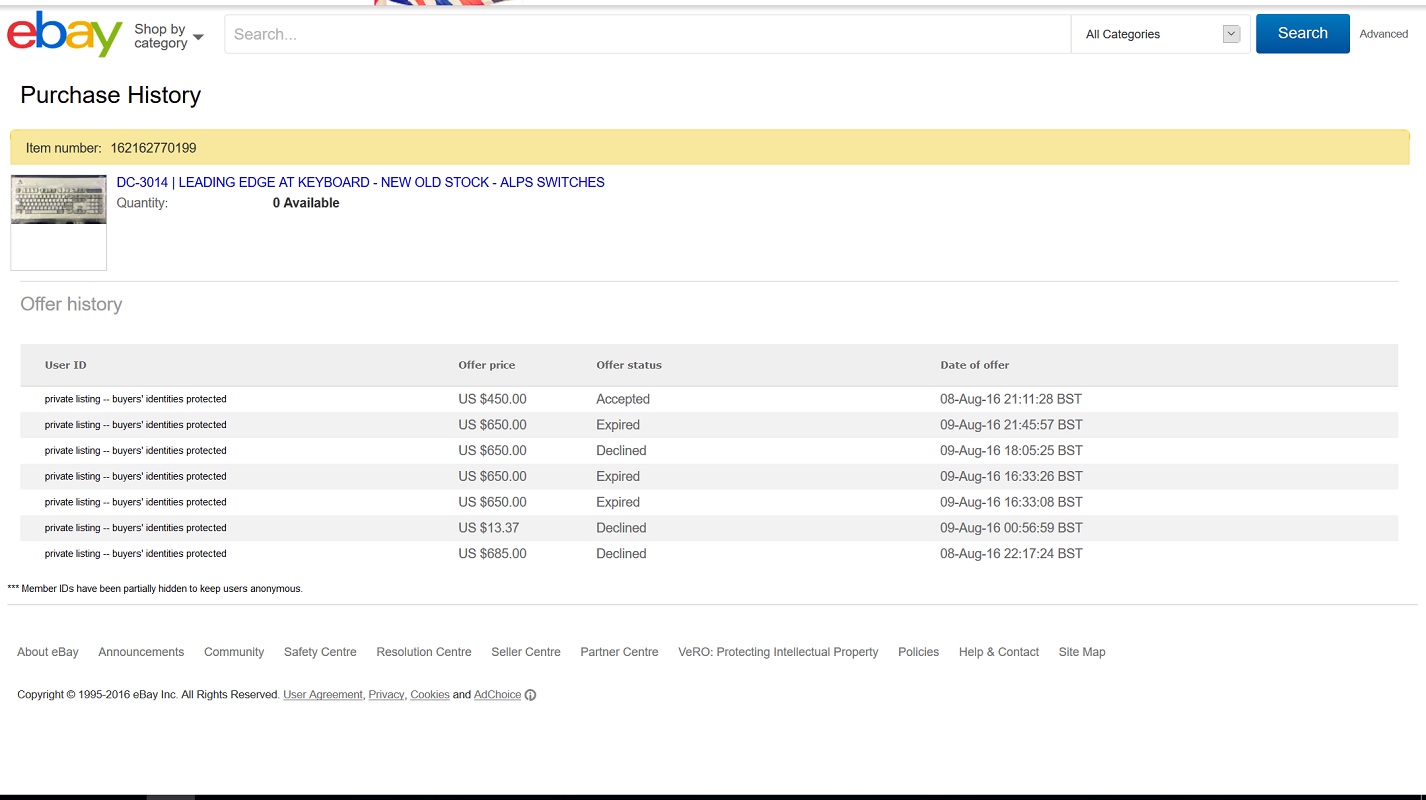Open the User Agreement link
The height and width of the screenshot is (800, 1426).
[x=323, y=695]
